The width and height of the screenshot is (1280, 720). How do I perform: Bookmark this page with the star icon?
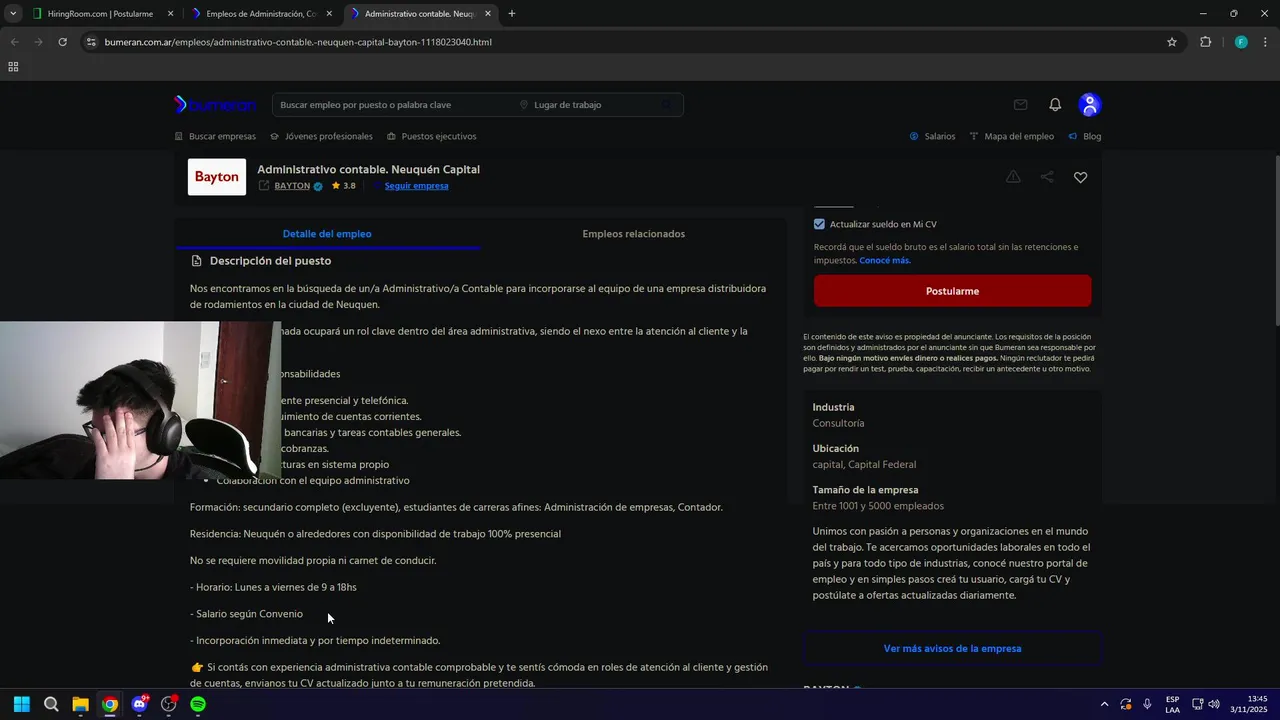[x=1172, y=42]
